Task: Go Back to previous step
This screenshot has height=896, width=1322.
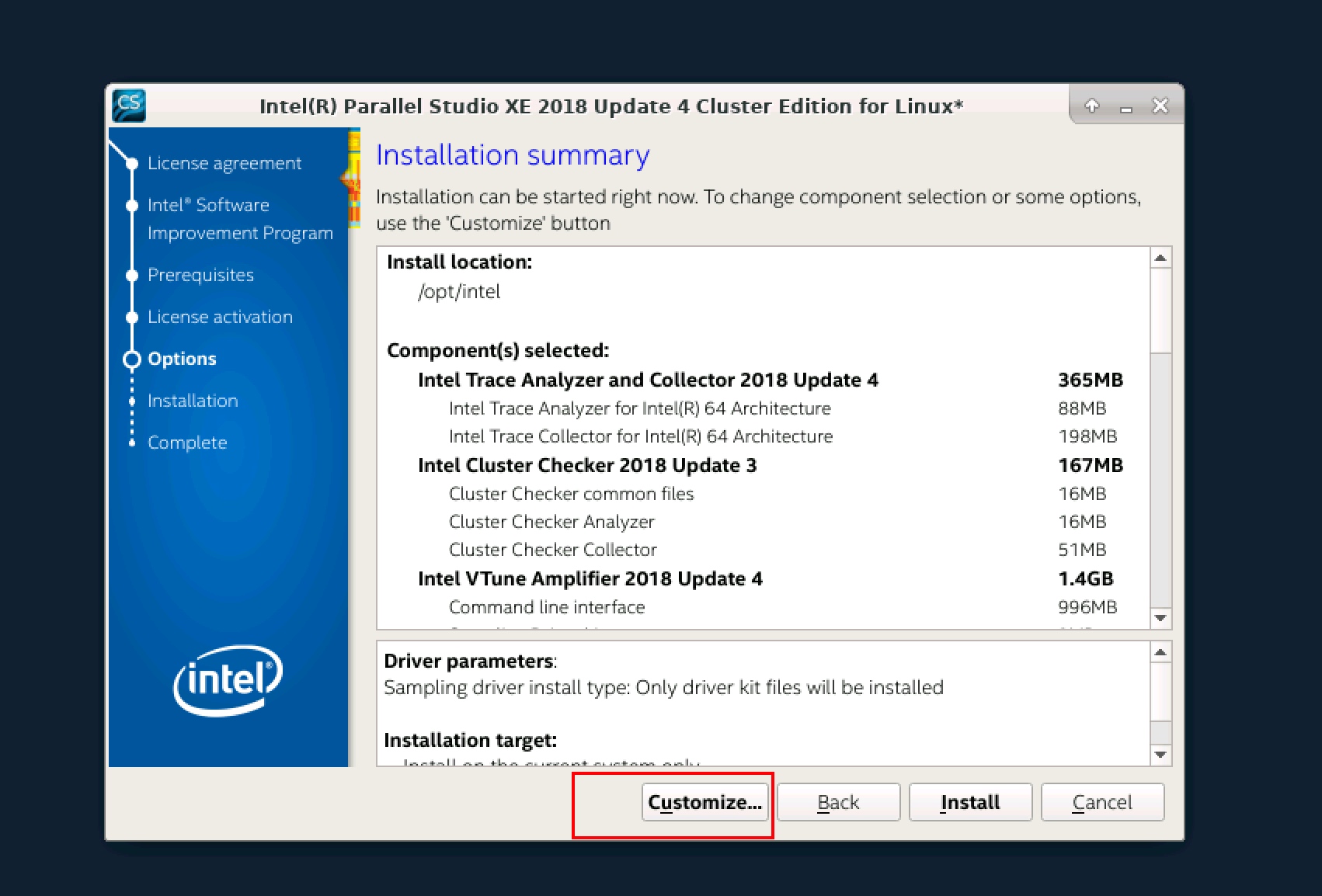Action: (x=838, y=802)
